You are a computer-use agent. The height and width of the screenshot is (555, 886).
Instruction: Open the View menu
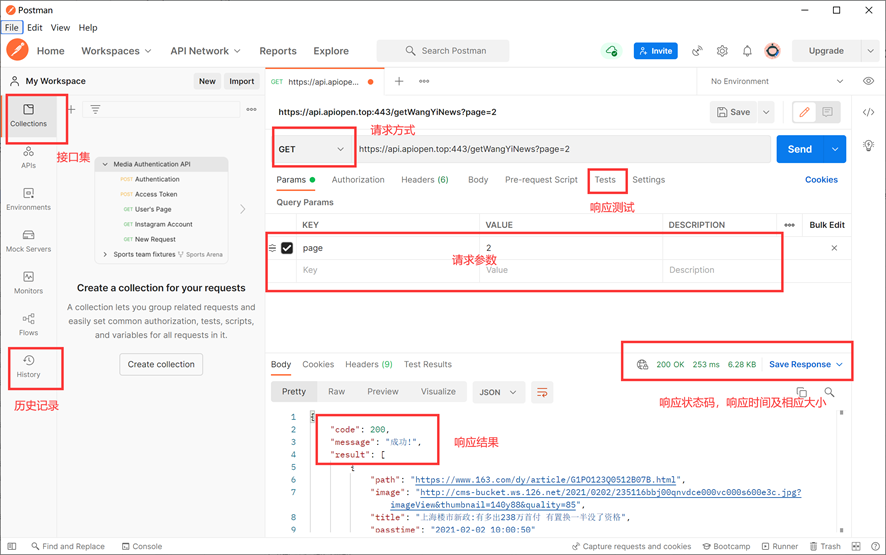pyautogui.click(x=60, y=28)
